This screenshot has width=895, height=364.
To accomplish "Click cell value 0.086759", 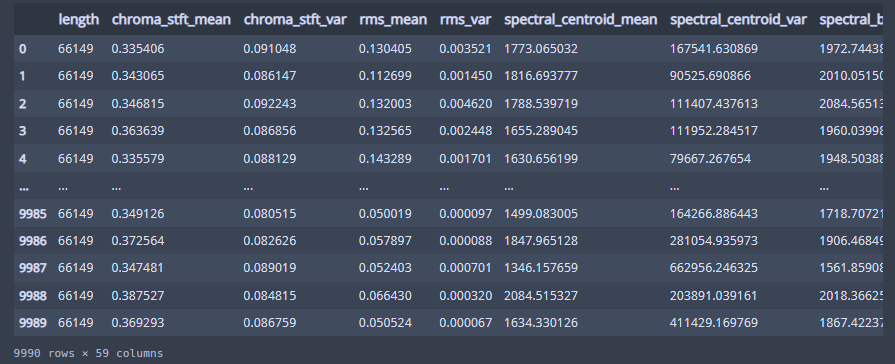I will click(x=270, y=323).
